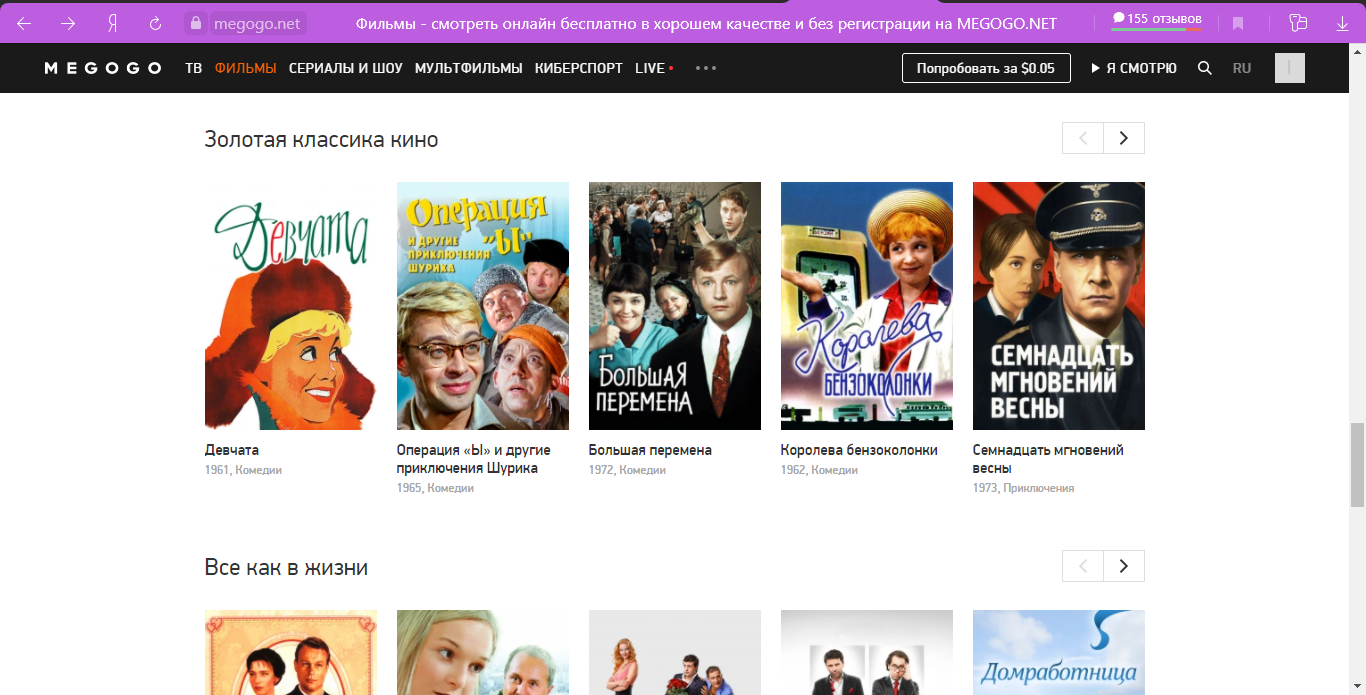
Task: Open the Королева бензоколонки poster
Action: (867, 306)
